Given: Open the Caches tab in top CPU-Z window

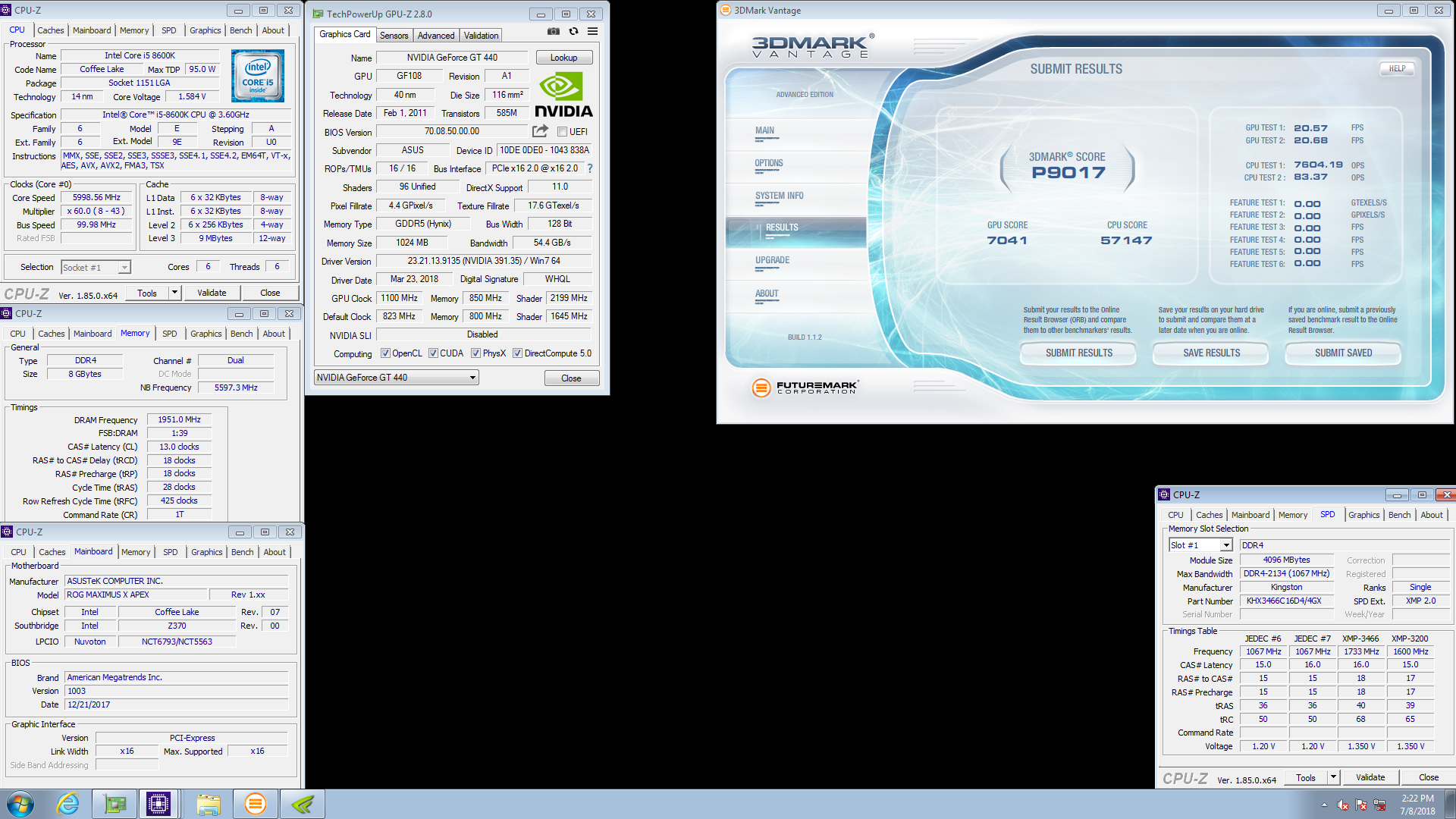Looking at the screenshot, I should pos(51,30).
